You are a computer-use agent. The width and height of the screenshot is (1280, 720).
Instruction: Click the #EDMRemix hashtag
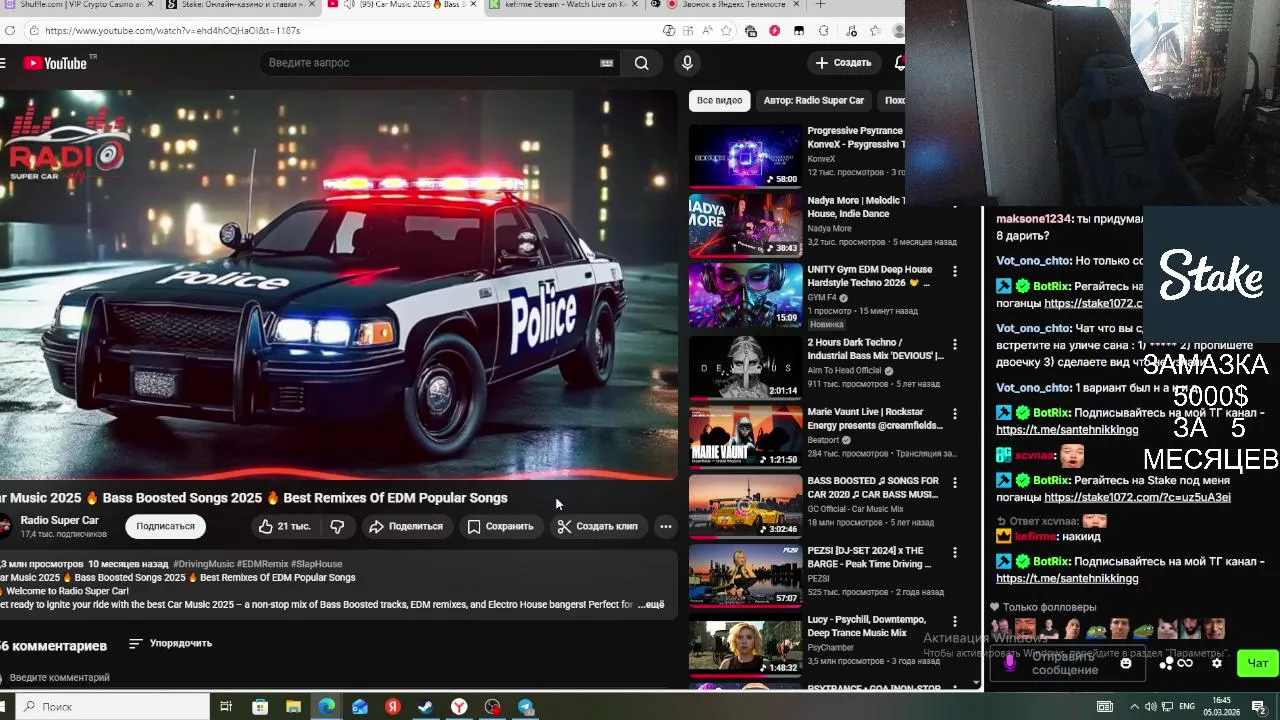pyautogui.click(x=262, y=564)
